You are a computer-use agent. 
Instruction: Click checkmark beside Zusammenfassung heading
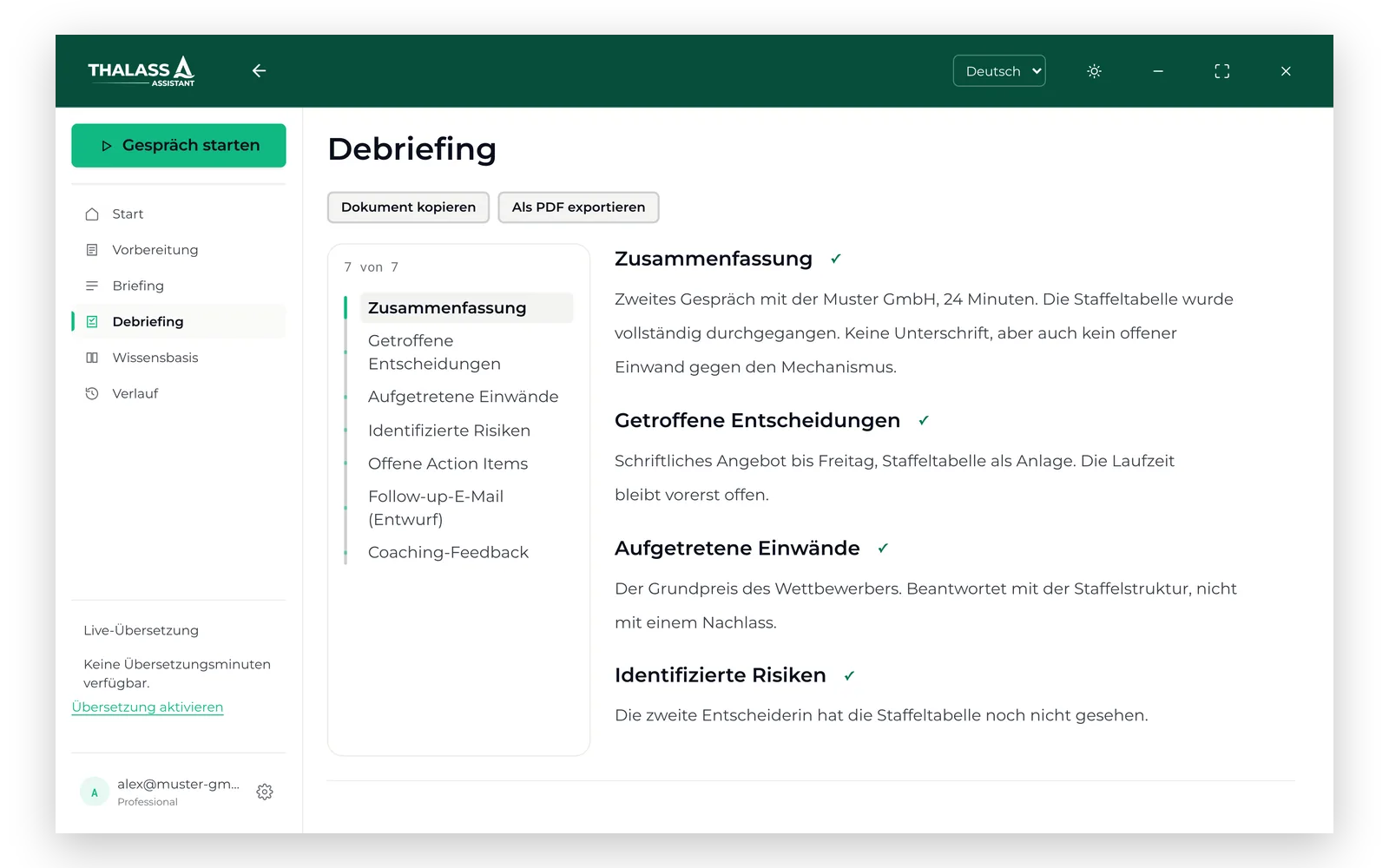click(x=836, y=259)
